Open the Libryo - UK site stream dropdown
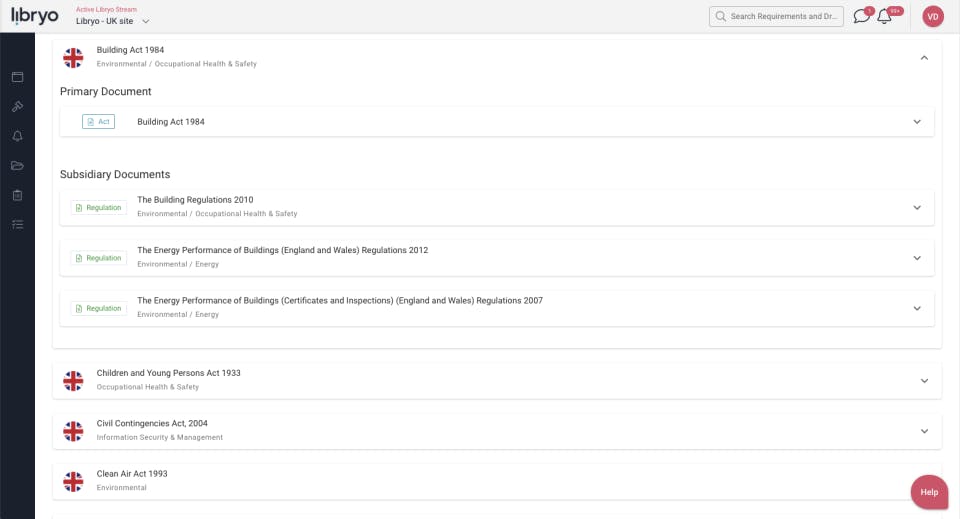This screenshot has width=960, height=519. 113,21
